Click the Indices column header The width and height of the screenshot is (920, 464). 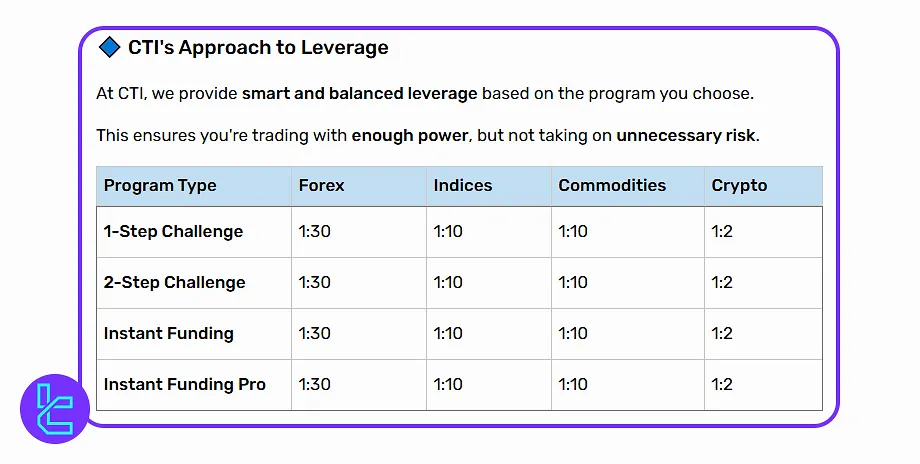tap(463, 185)
